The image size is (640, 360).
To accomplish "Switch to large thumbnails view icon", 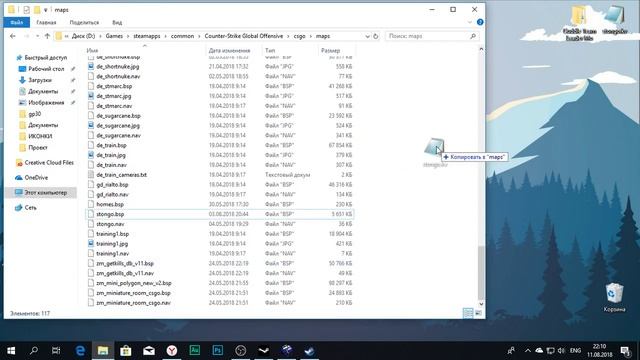I will [x=478, y=313].
